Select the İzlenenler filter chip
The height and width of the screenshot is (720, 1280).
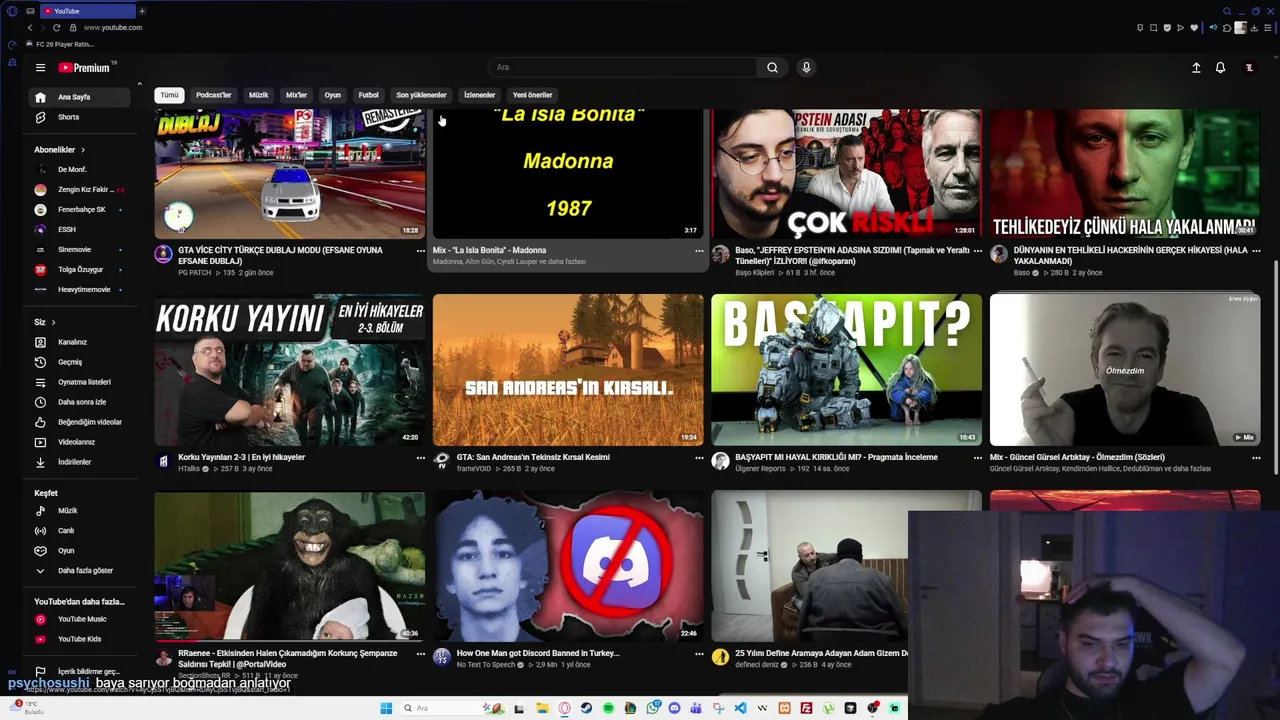[x=480, y=95]
